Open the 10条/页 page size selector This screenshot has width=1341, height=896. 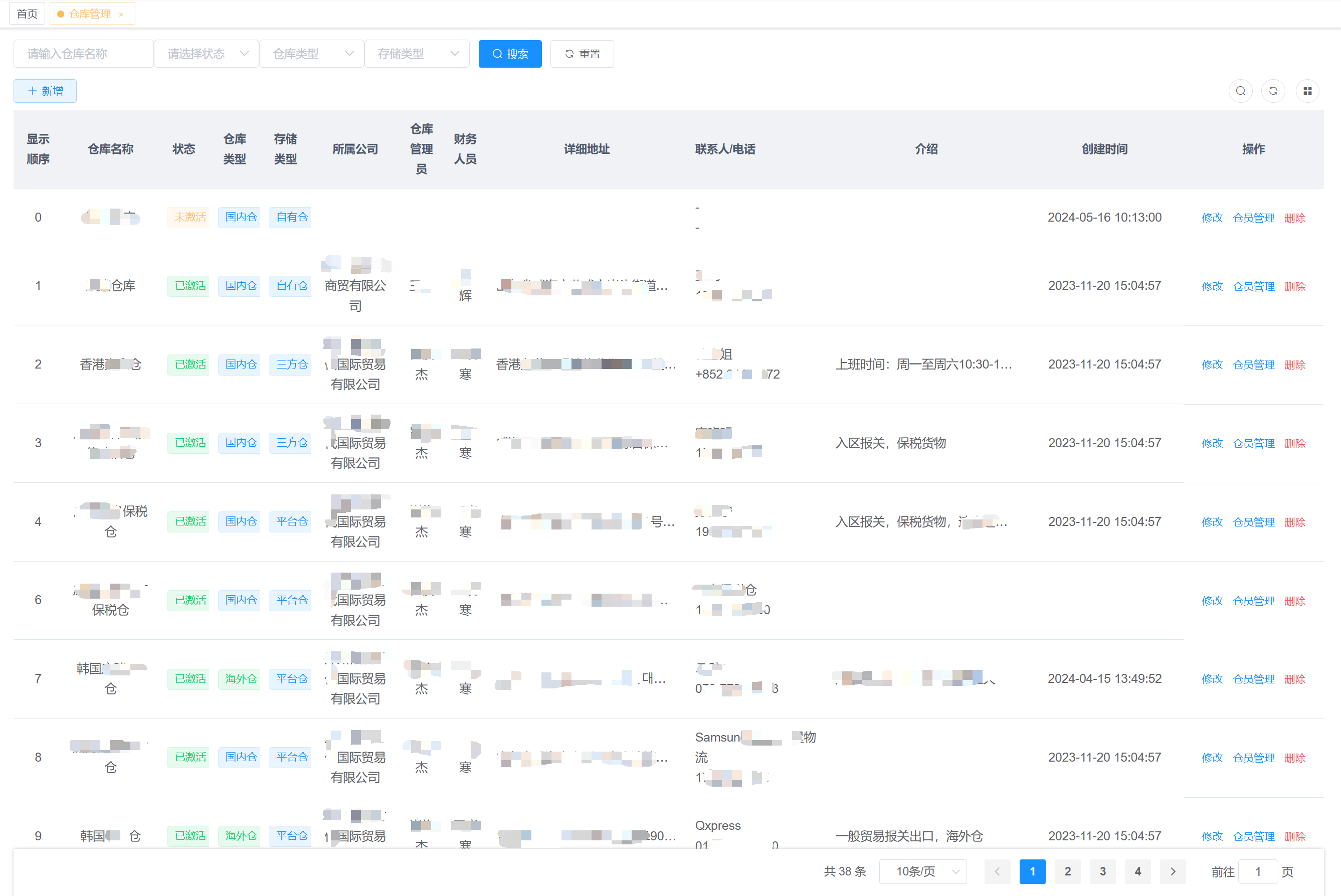pyautogui.click(x=922, y=871)
